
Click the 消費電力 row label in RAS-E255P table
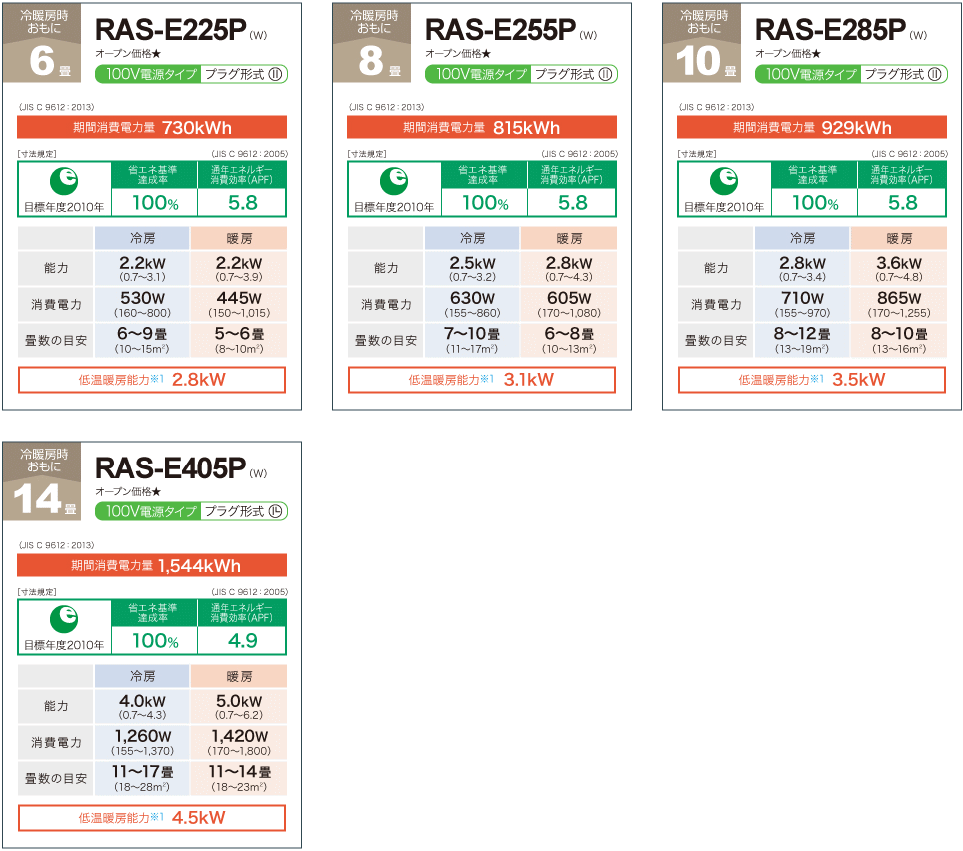[x=386, y=305]
